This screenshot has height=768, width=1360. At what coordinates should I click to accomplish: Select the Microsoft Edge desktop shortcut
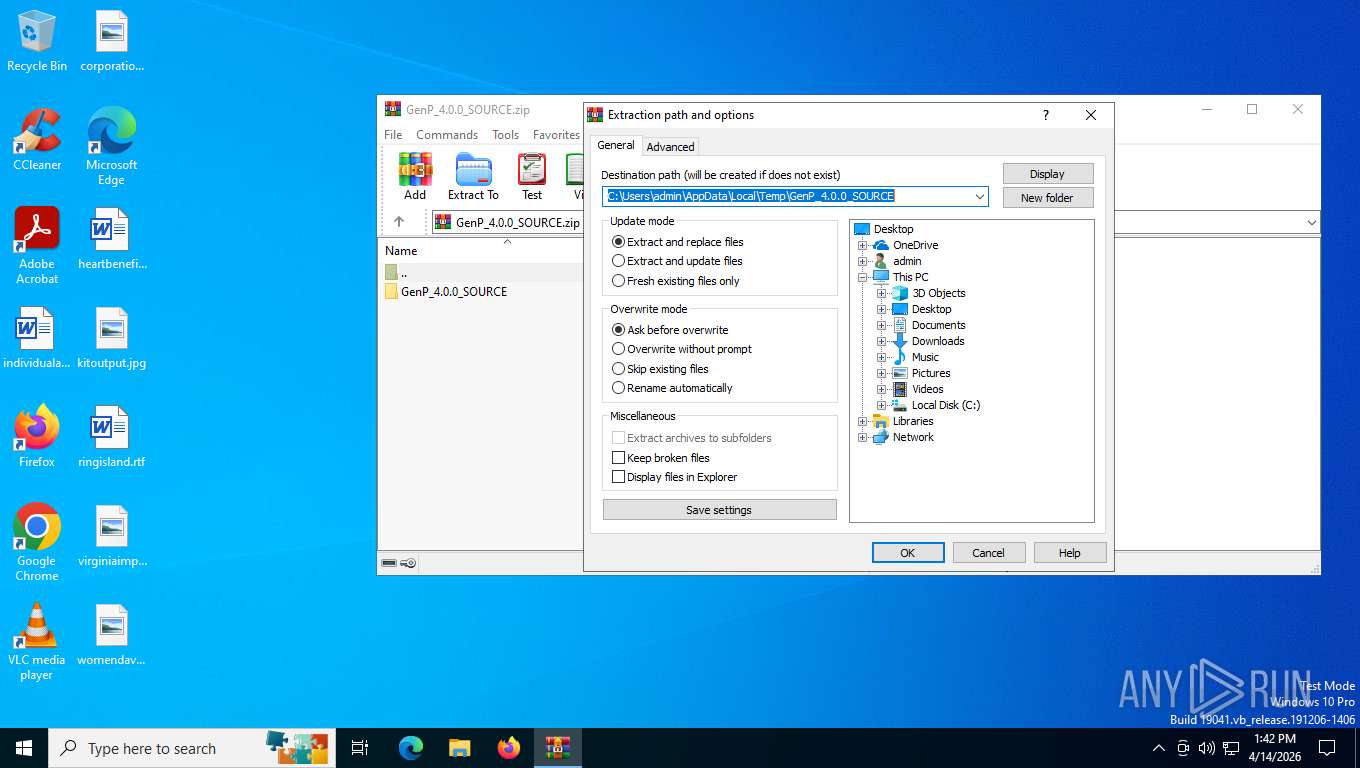click(x=112, y=147)
